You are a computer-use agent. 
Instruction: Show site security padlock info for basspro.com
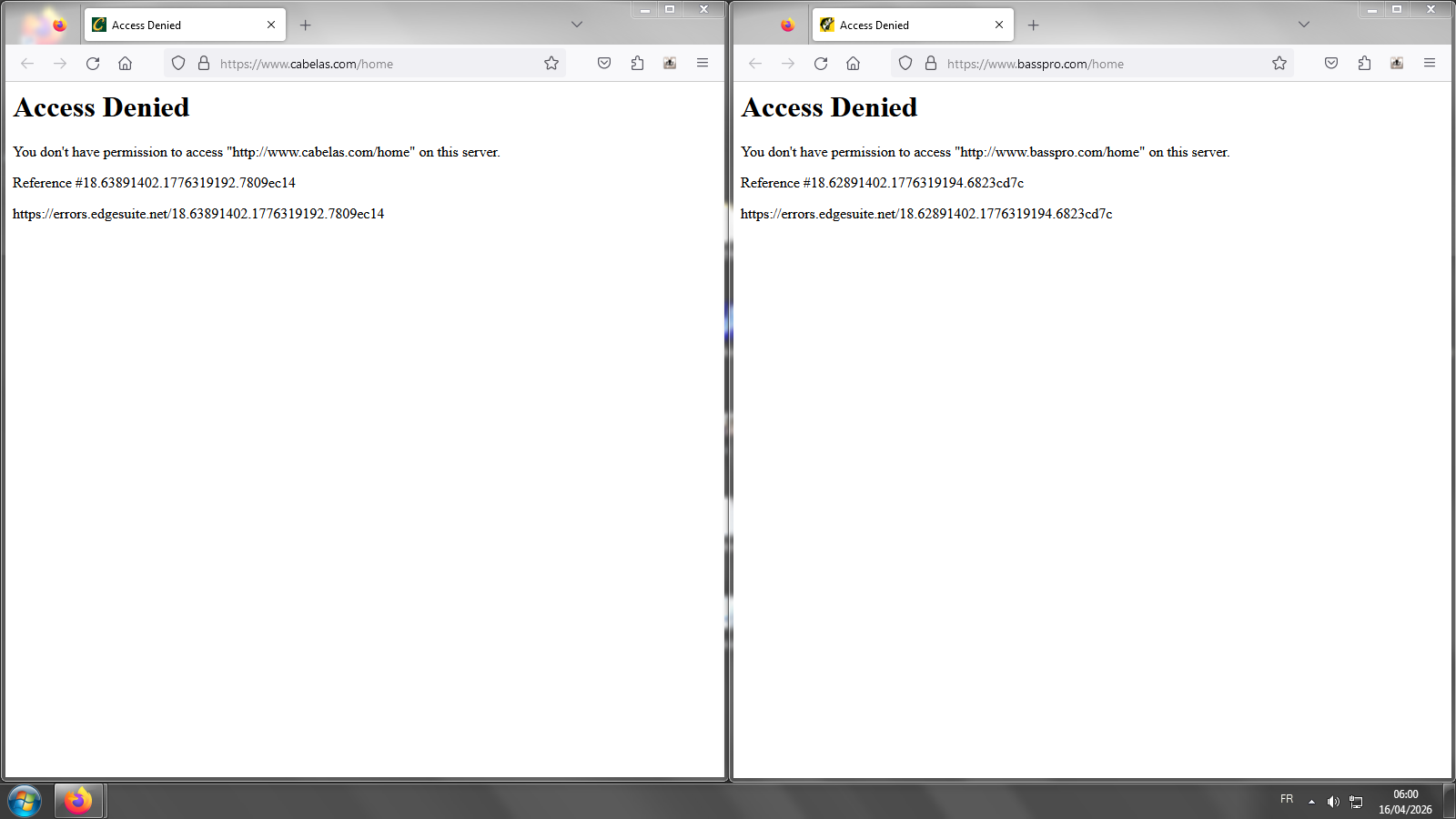(x=931, y=64)
